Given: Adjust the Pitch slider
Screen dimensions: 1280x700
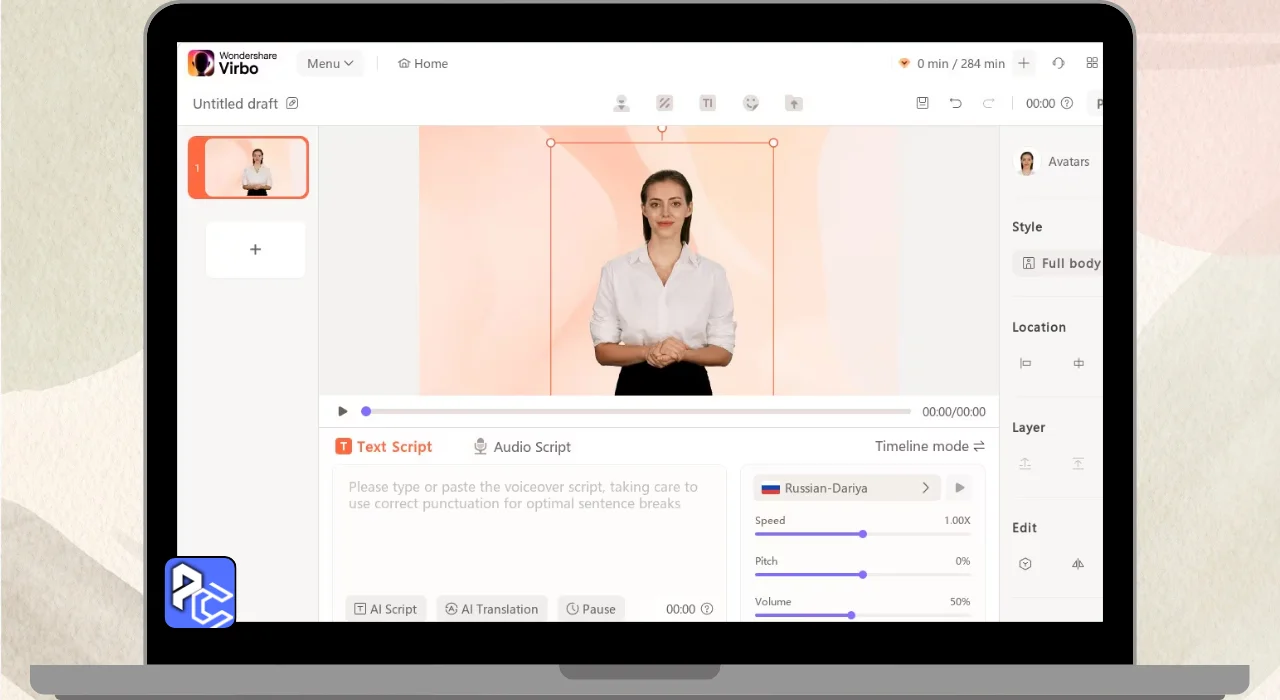Looking at the screenshot, I should 862,574.
